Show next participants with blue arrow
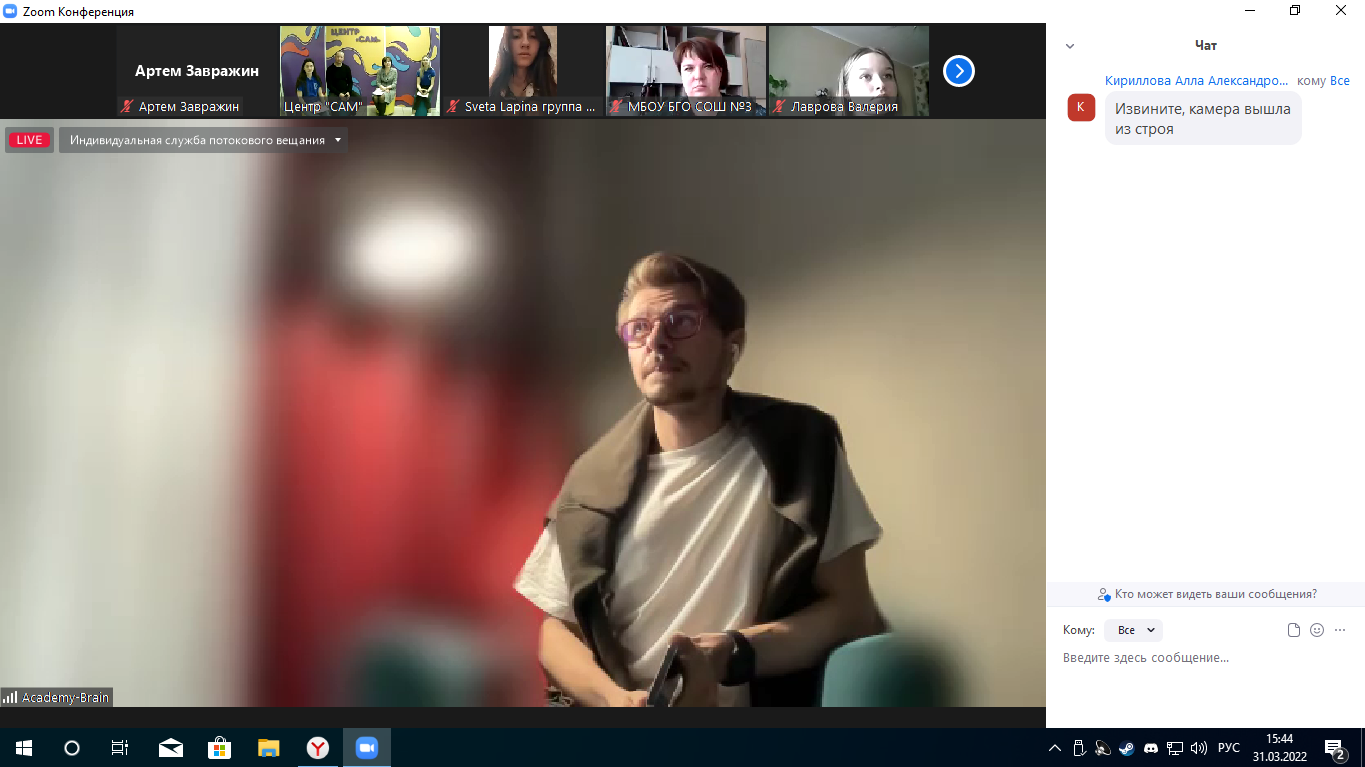The width and height of the screenshot is (1365, 767). (x=958, y=71)
